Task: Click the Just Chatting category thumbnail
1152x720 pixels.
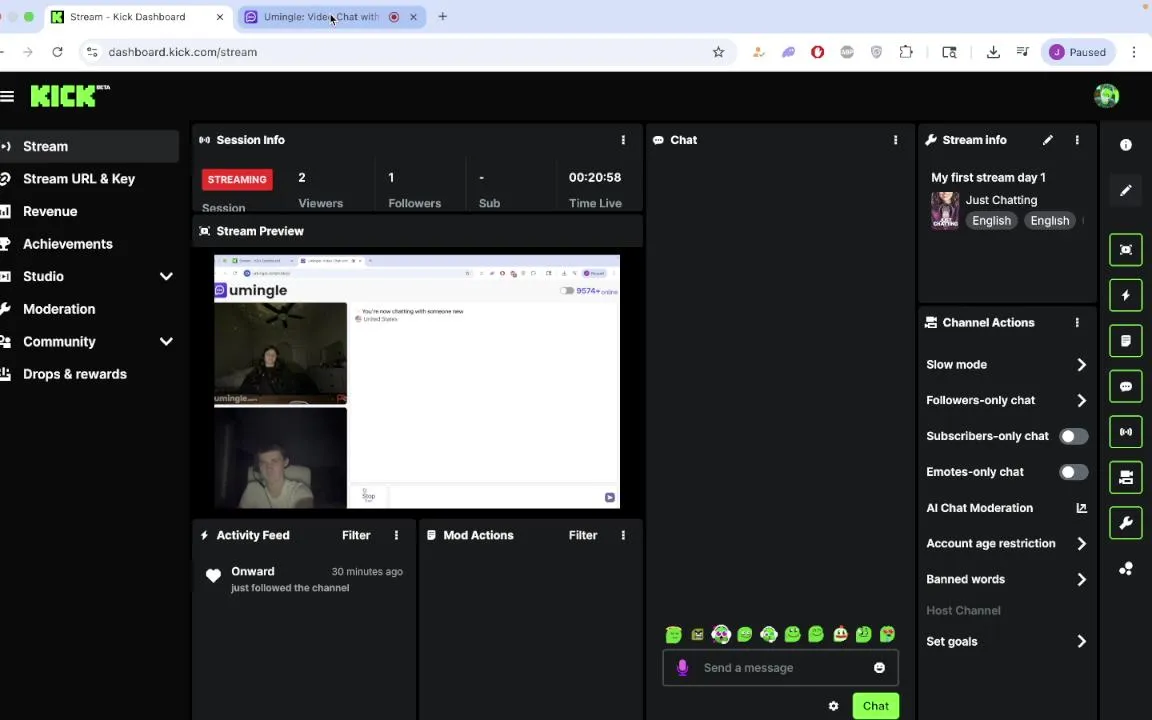Action: (945, 211)
